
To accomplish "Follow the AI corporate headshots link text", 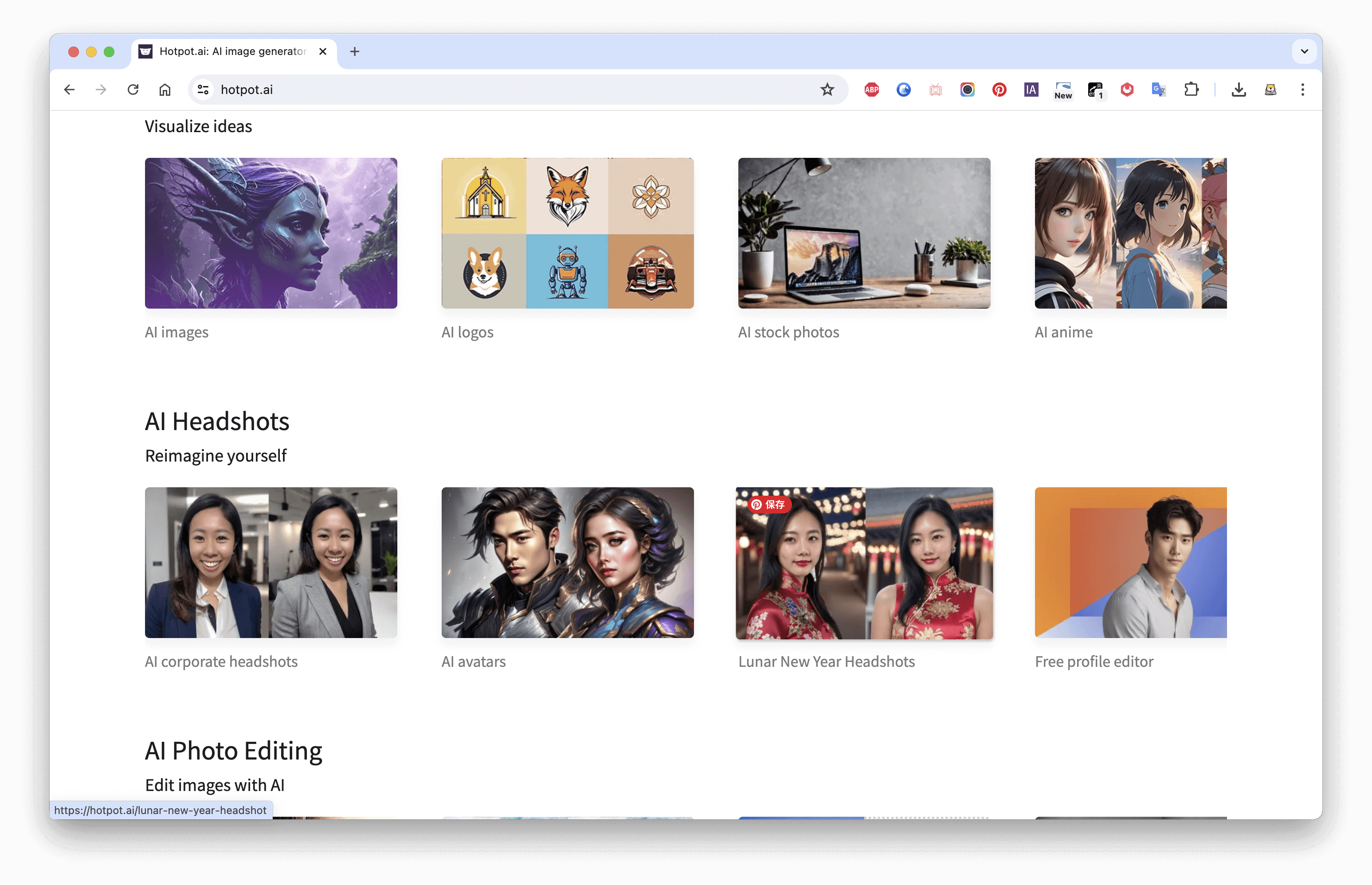I will tap(221, 662).
